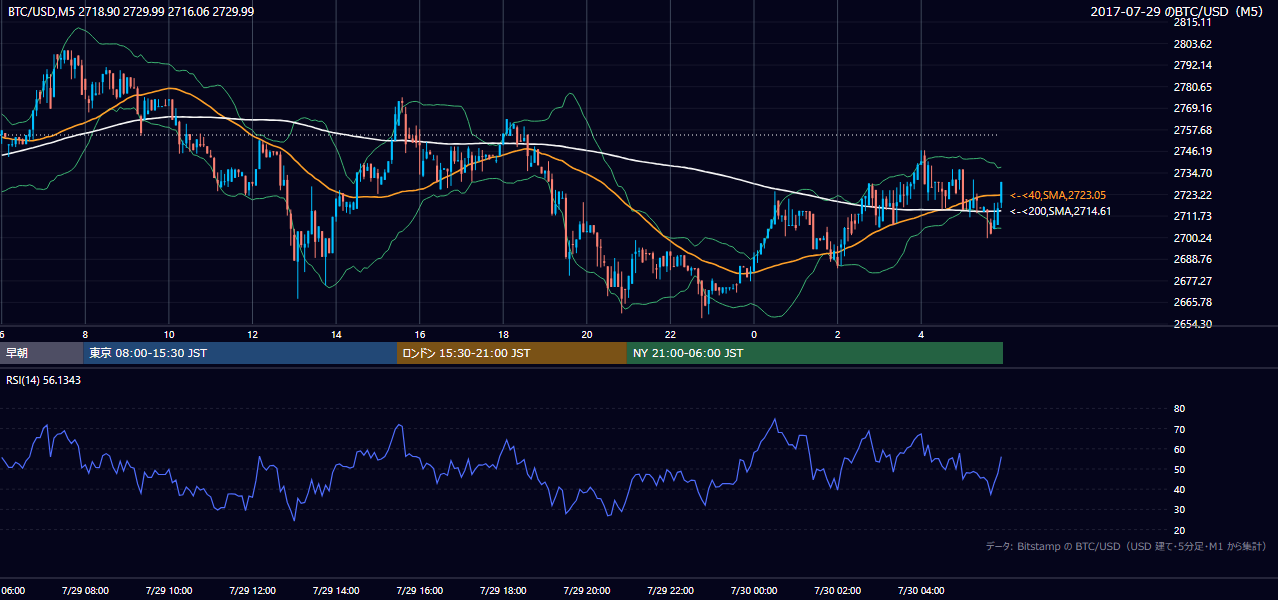
Task: Click the '7/29 18:00' bottom time label
Action: (502, 591)
